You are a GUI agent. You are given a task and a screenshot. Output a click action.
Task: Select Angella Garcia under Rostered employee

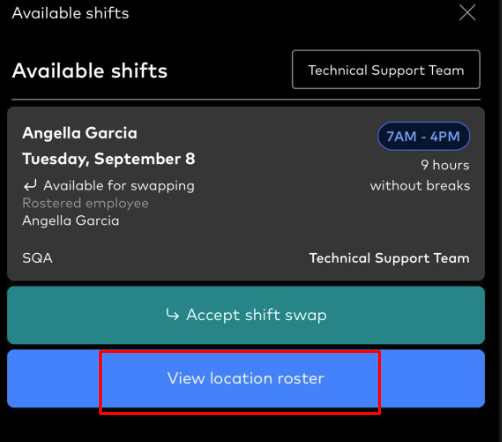pyautogui.click(x=71, y=221)
